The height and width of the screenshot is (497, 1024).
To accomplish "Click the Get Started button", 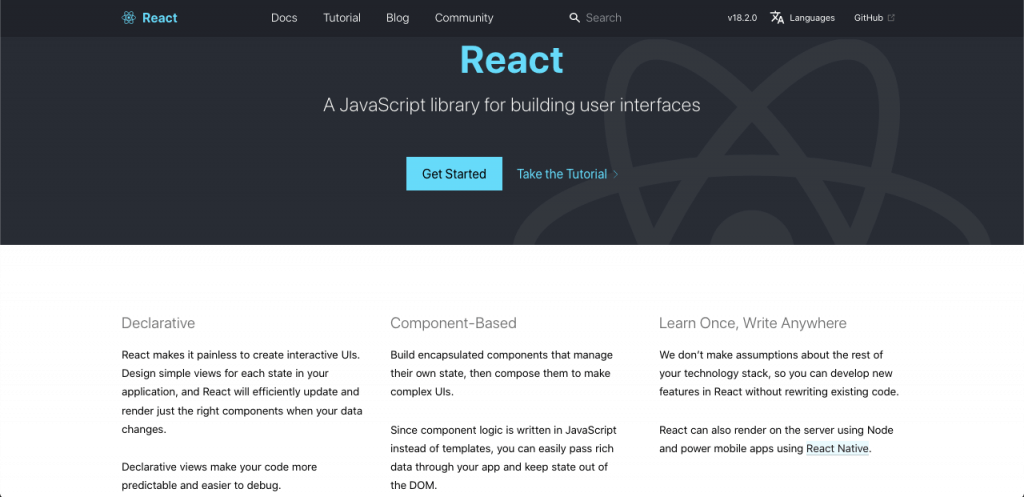I will [454, 174].
